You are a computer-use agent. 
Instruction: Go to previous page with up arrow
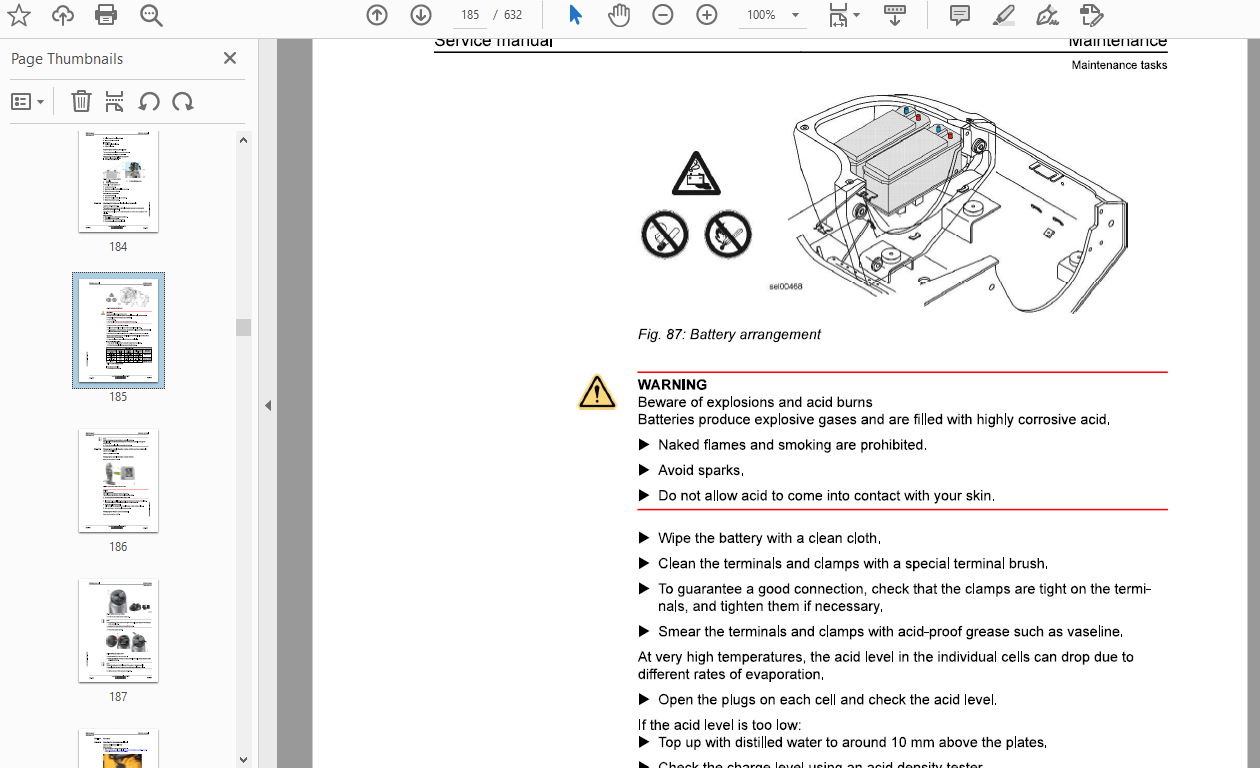377,15
